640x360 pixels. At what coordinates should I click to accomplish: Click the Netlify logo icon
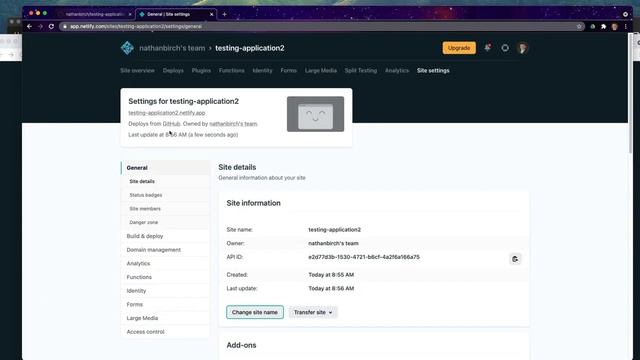127,48
